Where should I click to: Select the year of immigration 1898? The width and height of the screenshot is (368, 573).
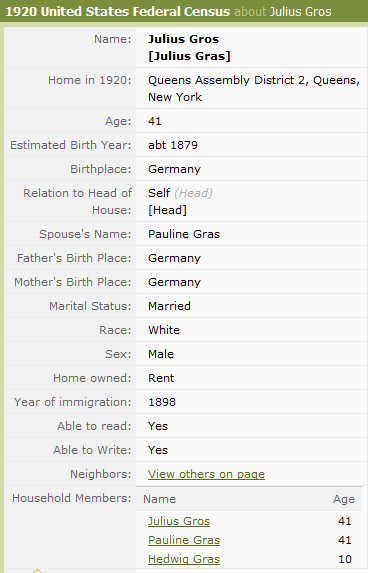(162, 402)
